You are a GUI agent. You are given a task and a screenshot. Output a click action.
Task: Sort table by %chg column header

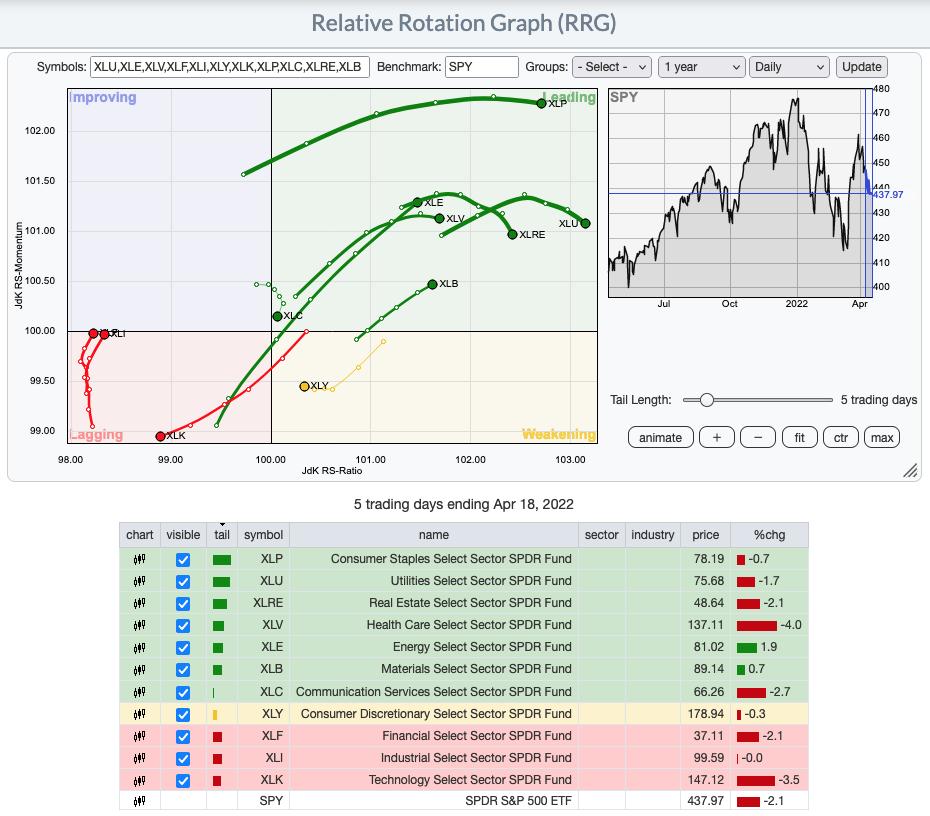coord(769,535)
